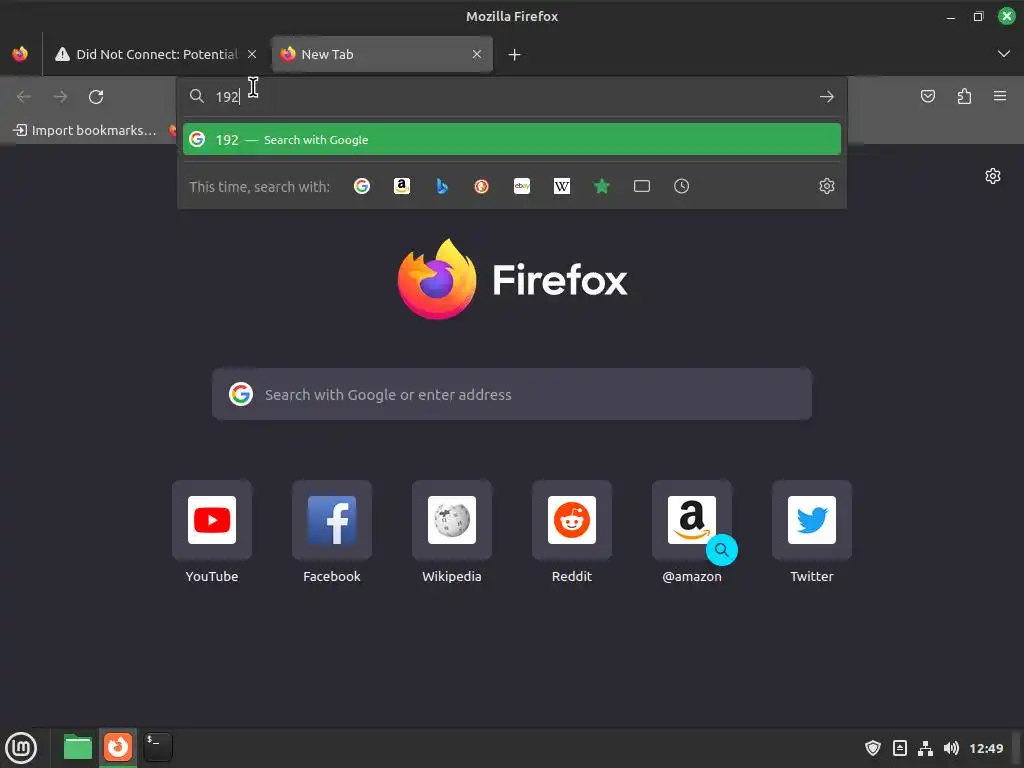This screenshot has width=1024, height=768.
Task: Search this time with Amazon
Action: pos(402,186)
